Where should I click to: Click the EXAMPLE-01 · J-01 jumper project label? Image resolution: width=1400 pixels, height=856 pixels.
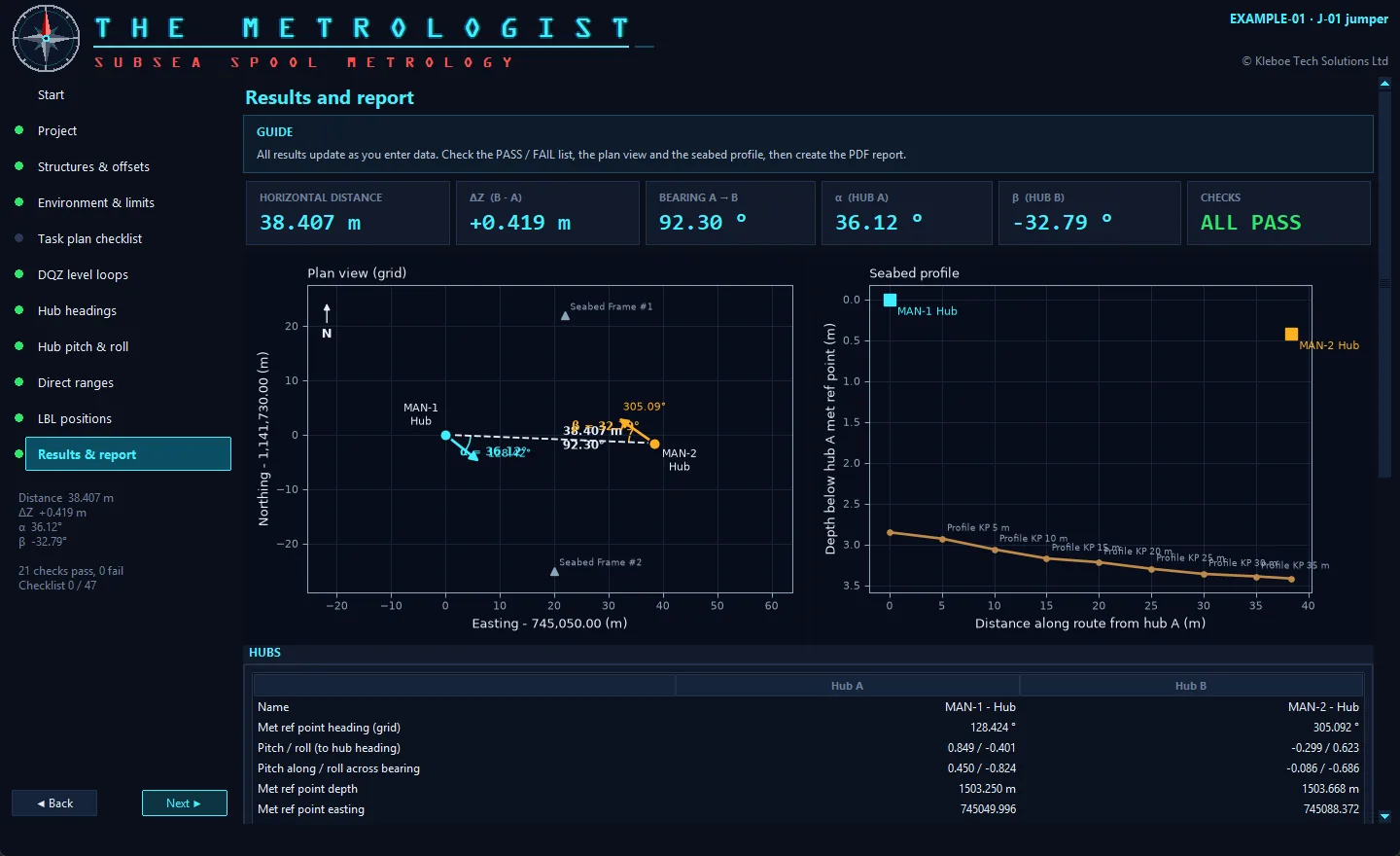click(1309, 18)
